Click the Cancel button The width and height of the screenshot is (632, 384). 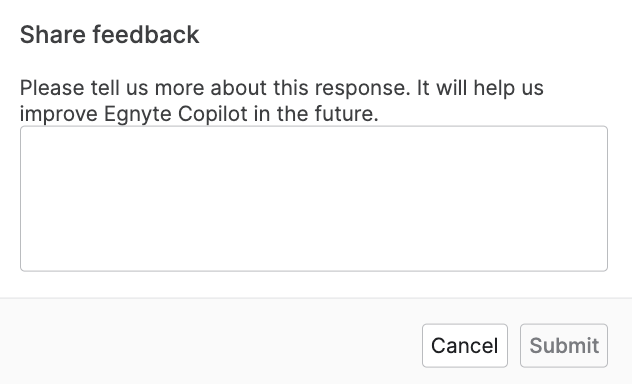coord(465,346)
